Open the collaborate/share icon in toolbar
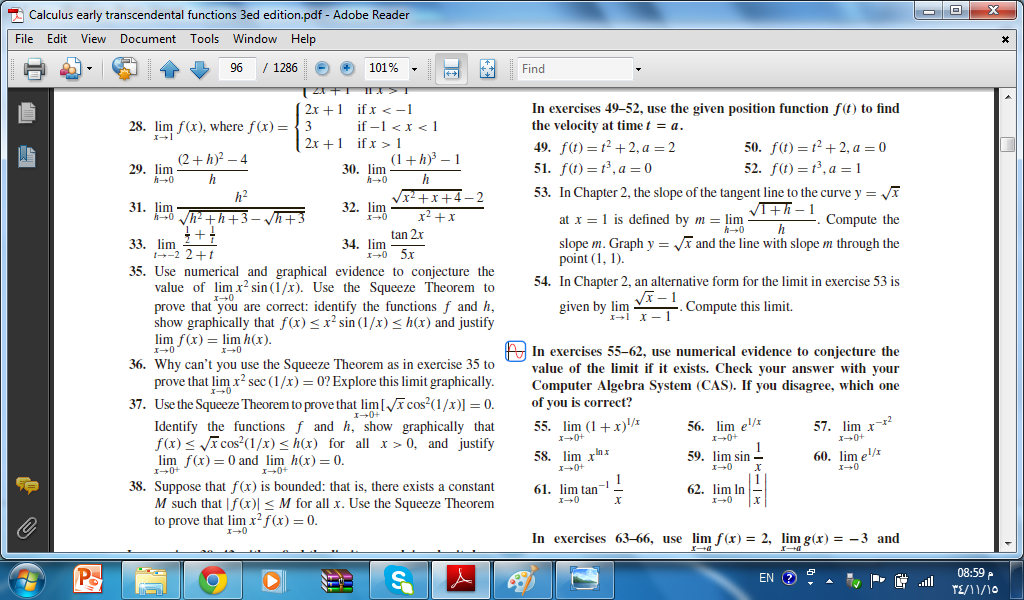The width and height of the screenshot is (1024, 600). point(70,69)
